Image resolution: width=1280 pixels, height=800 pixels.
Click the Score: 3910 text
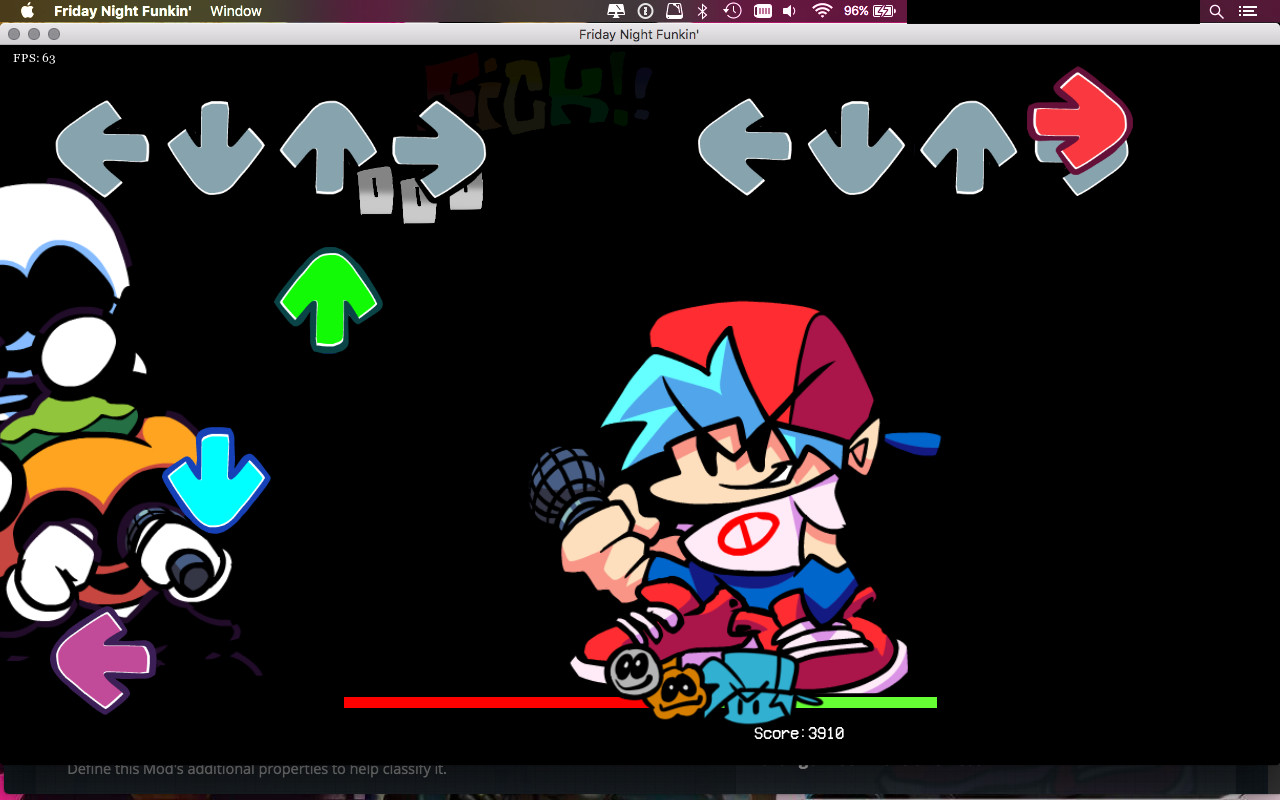click(798, 733)
